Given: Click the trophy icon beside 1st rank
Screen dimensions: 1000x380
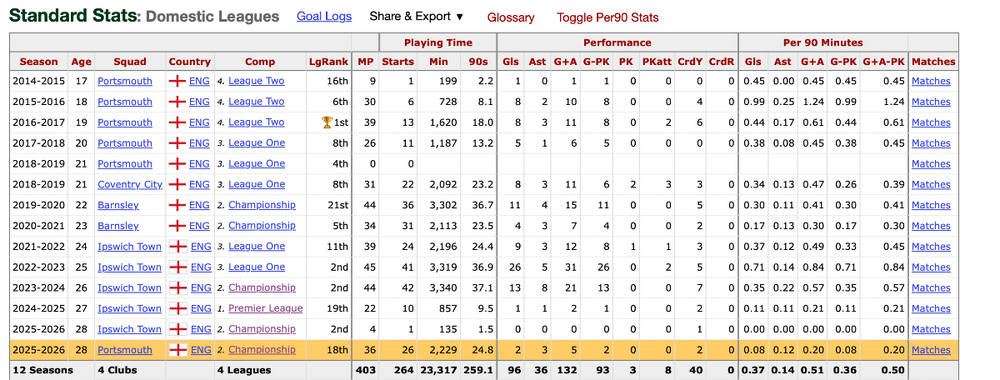Looking at the screenshot, I should click(328, 122).
